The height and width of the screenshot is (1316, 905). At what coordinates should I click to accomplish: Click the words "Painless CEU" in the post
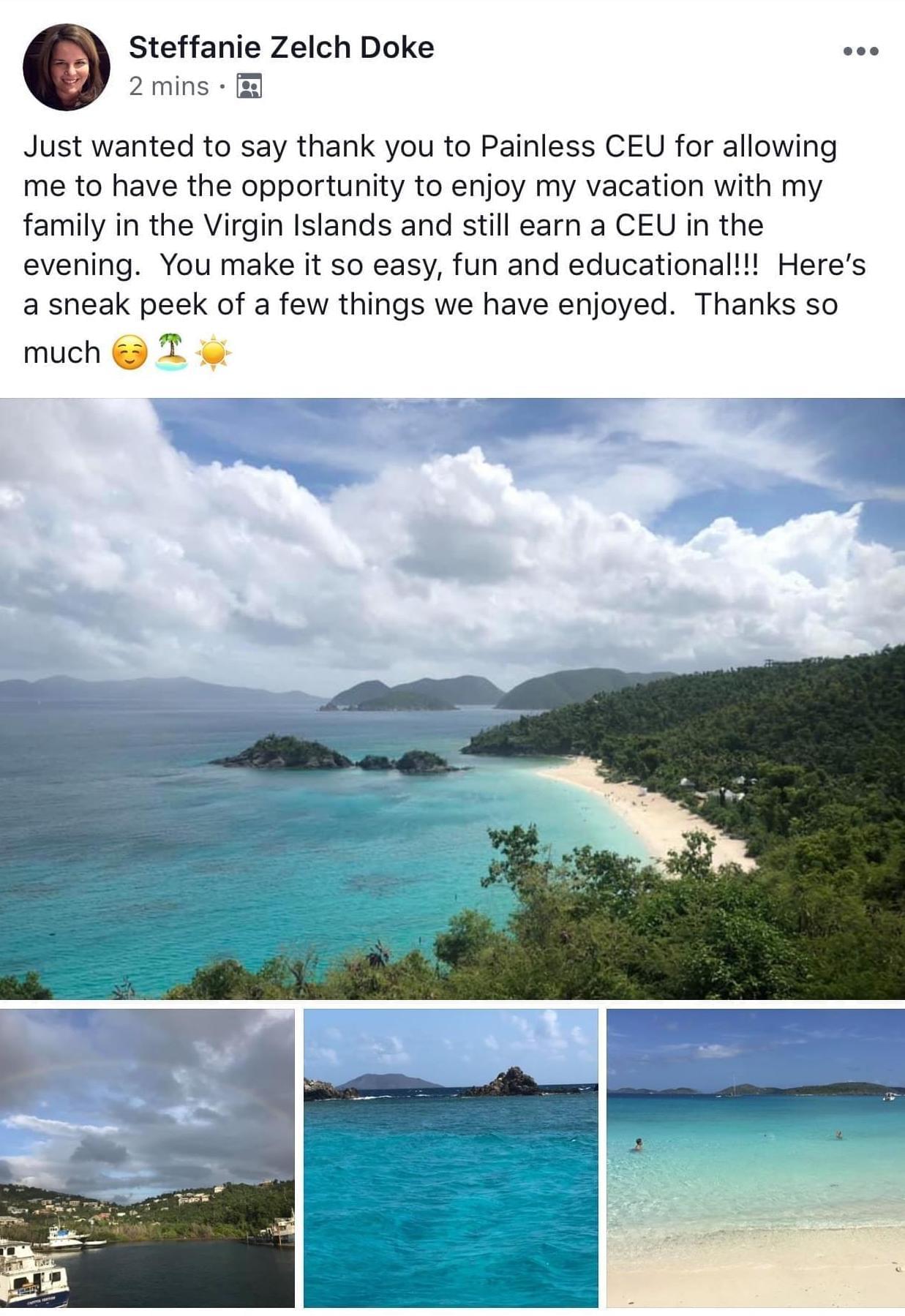(573, 146)
